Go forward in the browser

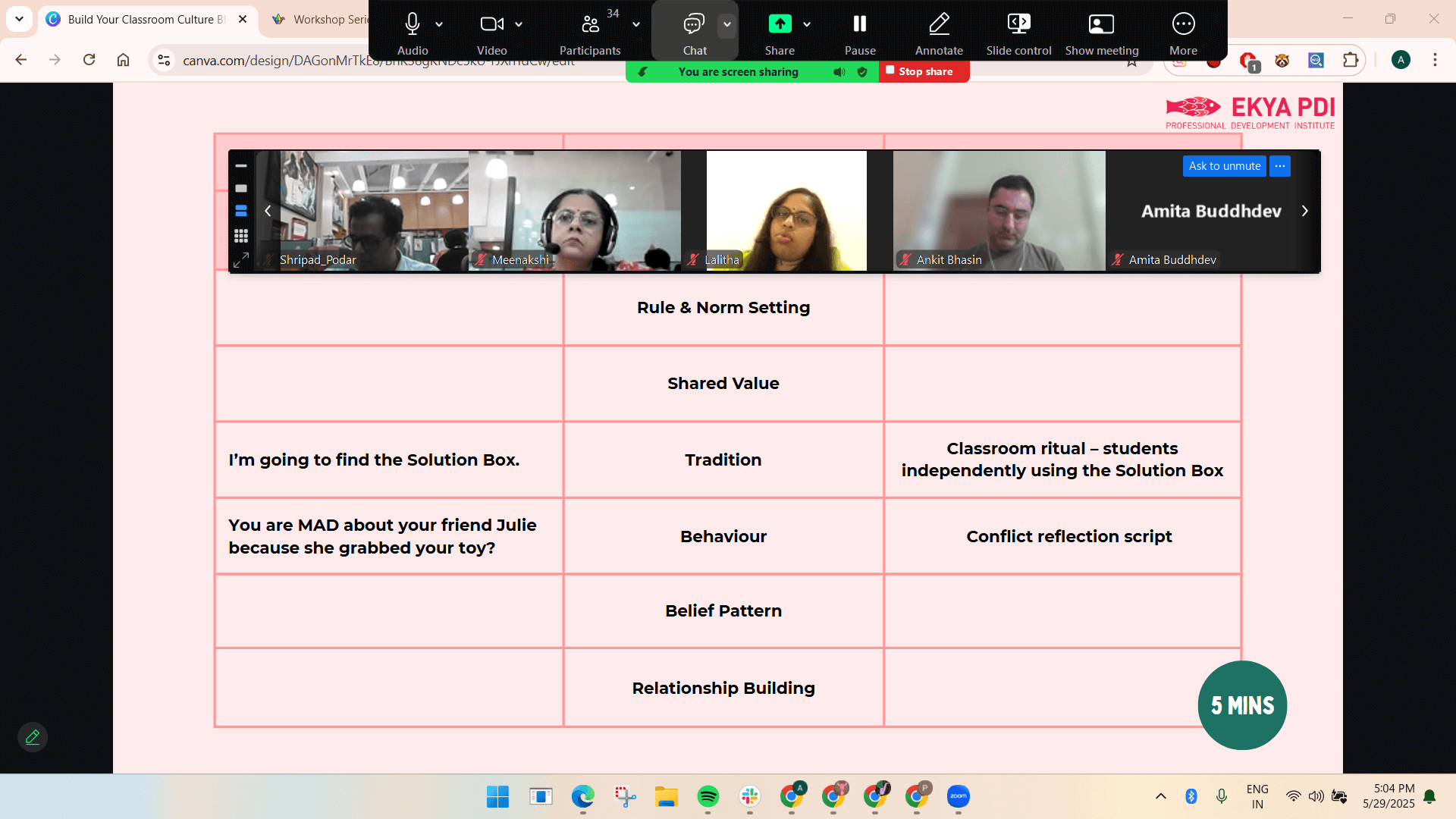(x=55, y=60)
